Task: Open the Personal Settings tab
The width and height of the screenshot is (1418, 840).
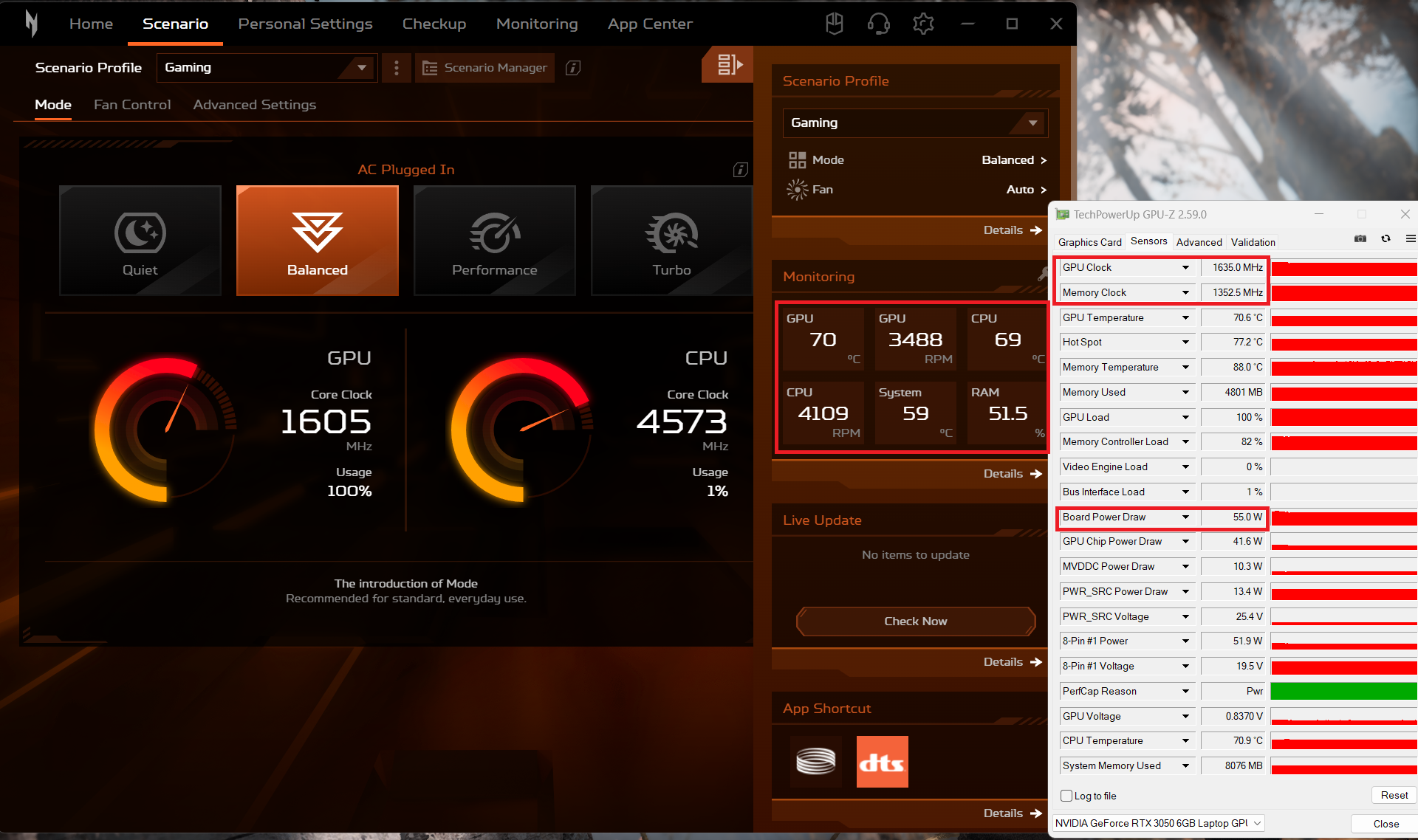Action: pyautogui.click(x=305, y=24)
